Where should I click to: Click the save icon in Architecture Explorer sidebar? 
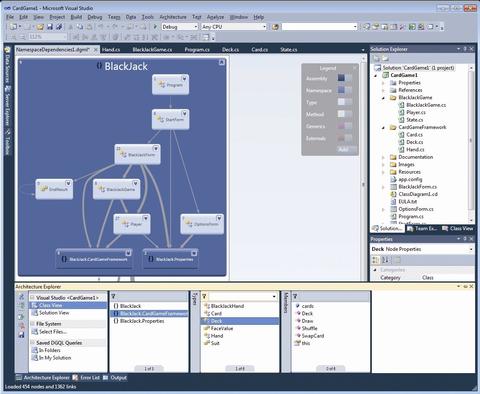pyautogui.click(x=22, y=334)
